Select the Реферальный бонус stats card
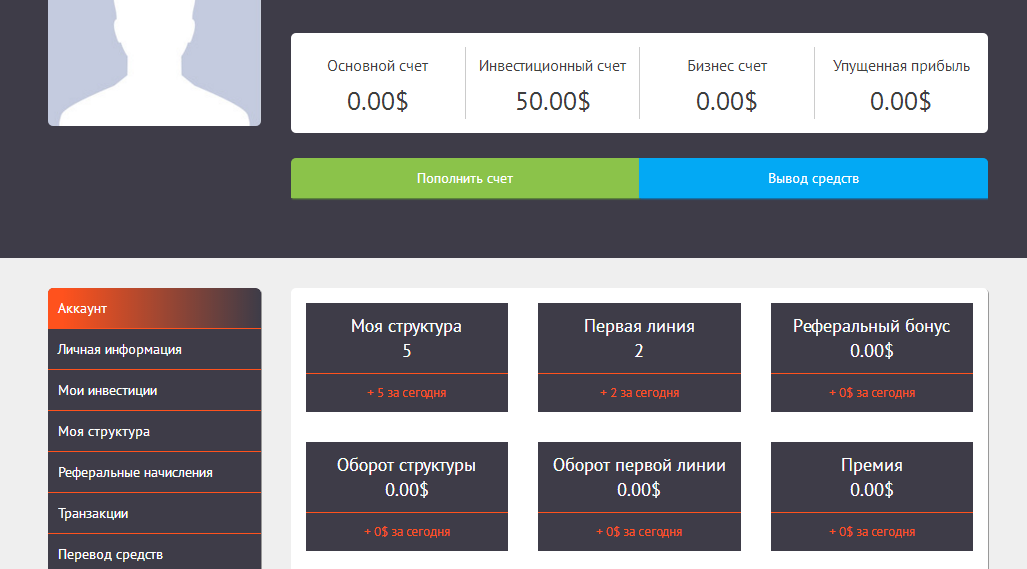 pos(871,356)
